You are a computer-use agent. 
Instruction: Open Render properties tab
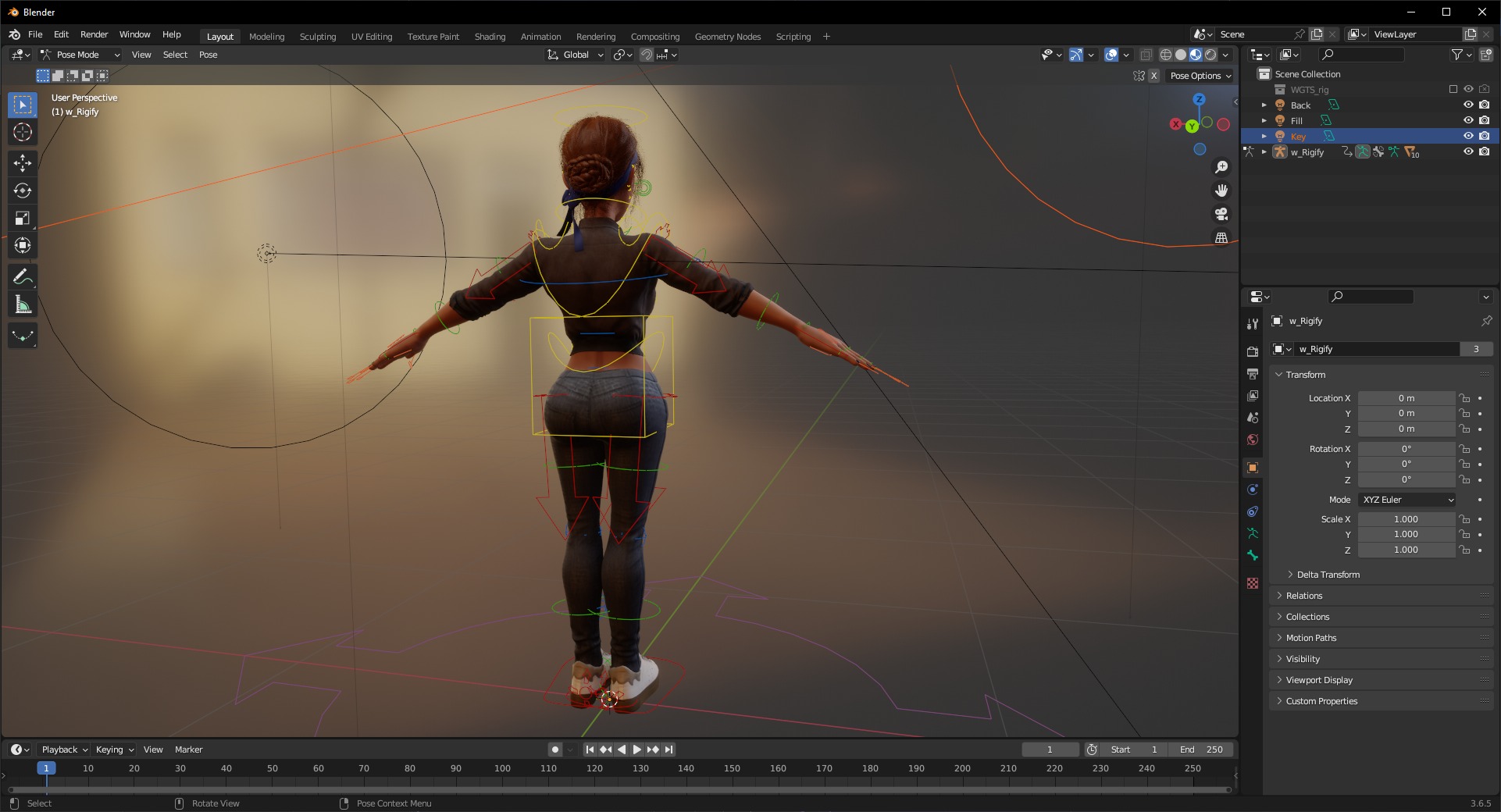[1253, 351]
